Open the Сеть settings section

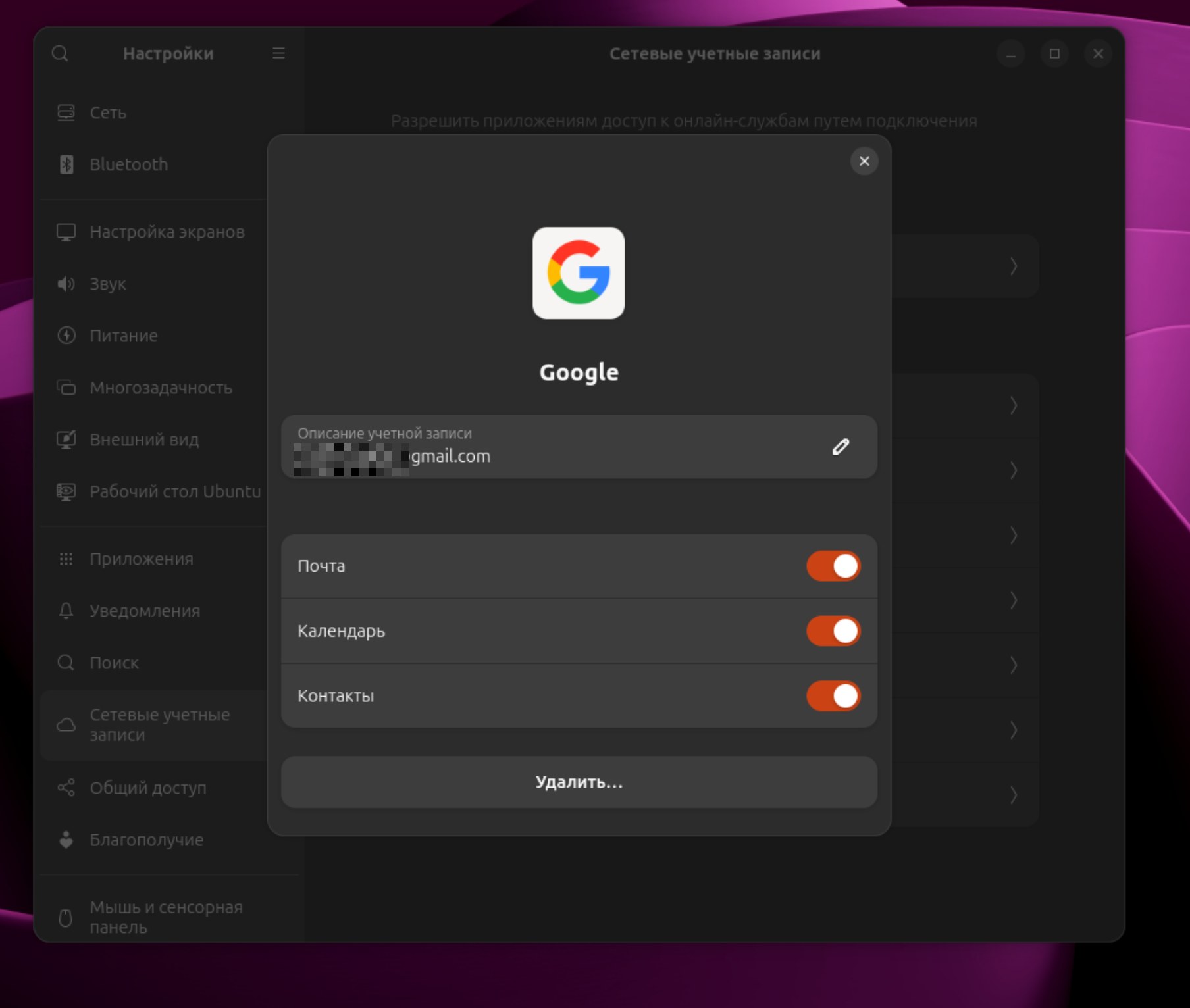108,113
